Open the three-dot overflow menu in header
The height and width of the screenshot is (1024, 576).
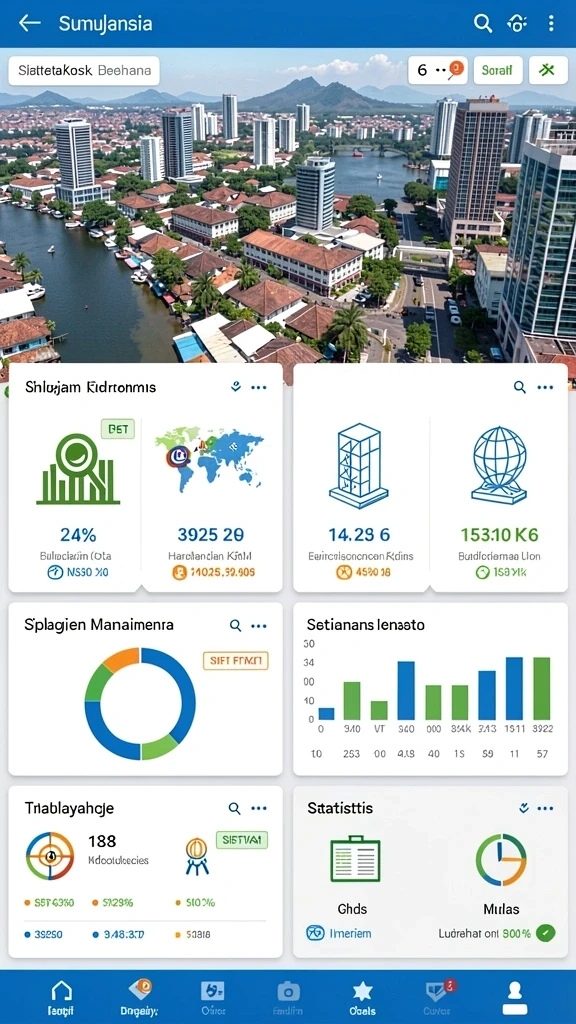click(x=551, y=24)
